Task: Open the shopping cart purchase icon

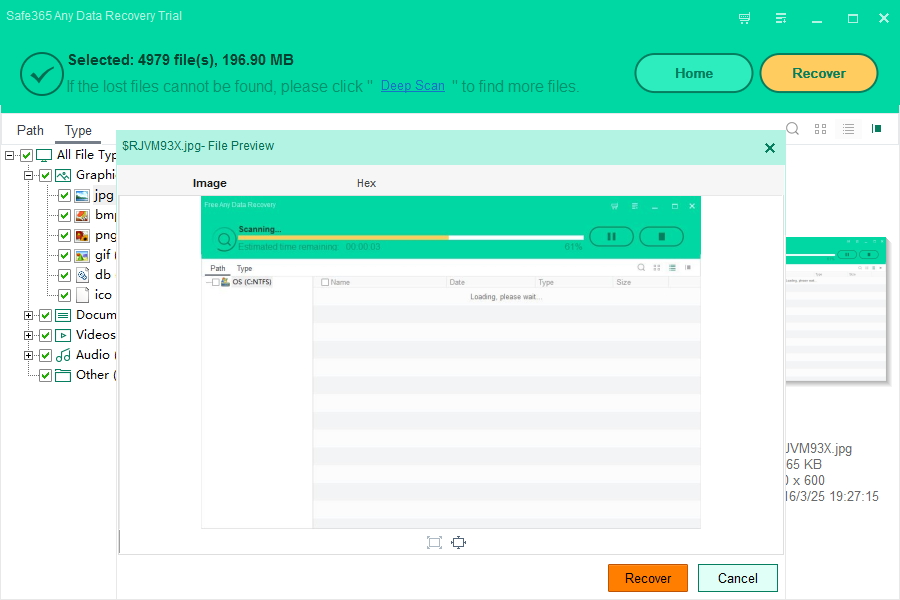Action: coord(744,18)
